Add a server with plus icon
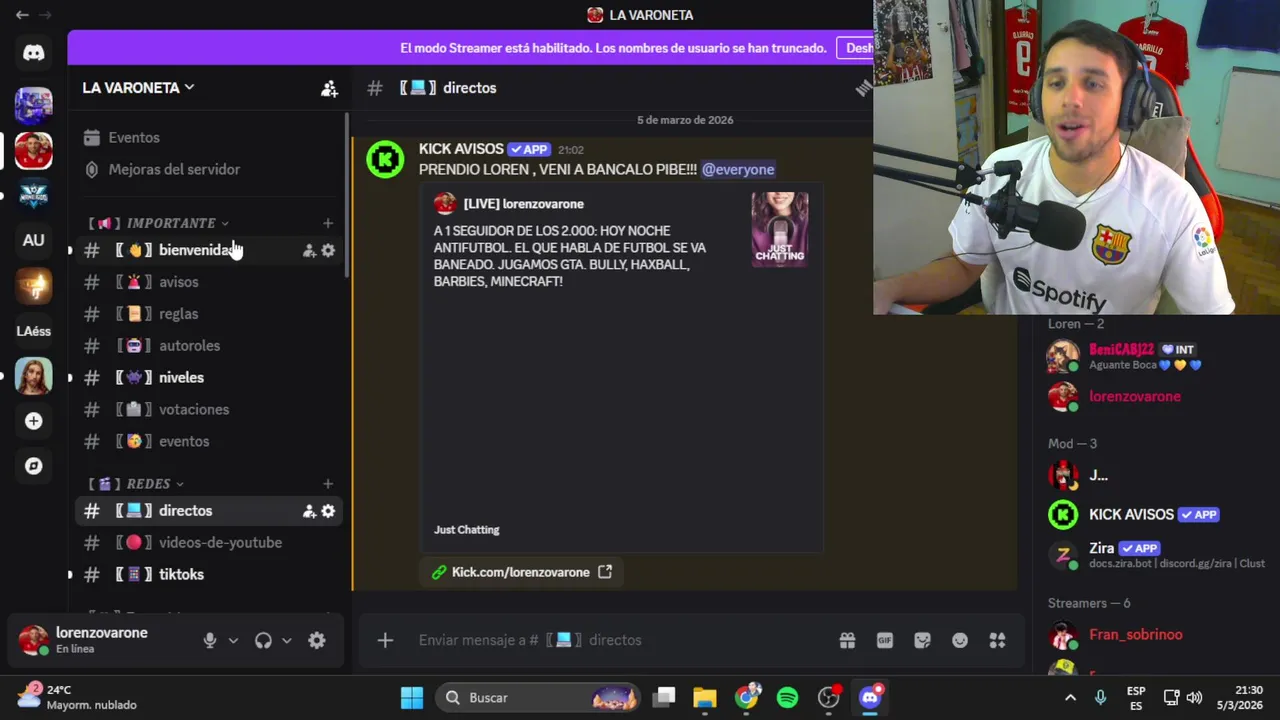 (x=34, y=421)
